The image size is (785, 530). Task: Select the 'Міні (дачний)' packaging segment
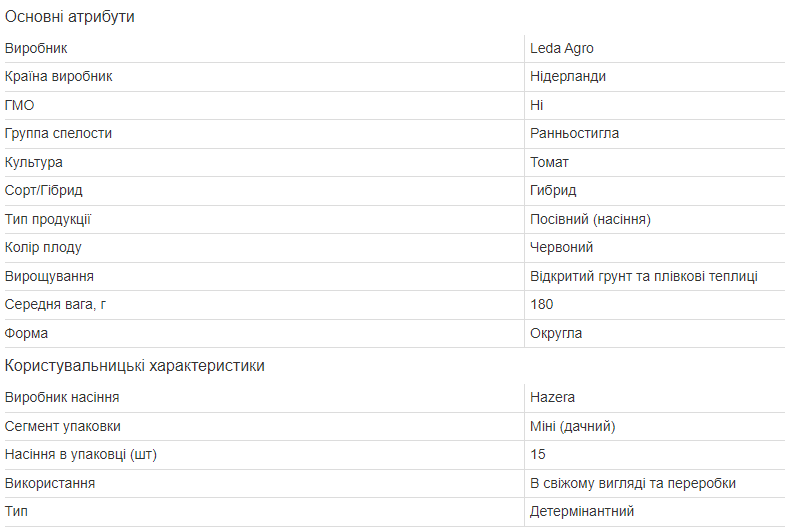tap(572, 426)
